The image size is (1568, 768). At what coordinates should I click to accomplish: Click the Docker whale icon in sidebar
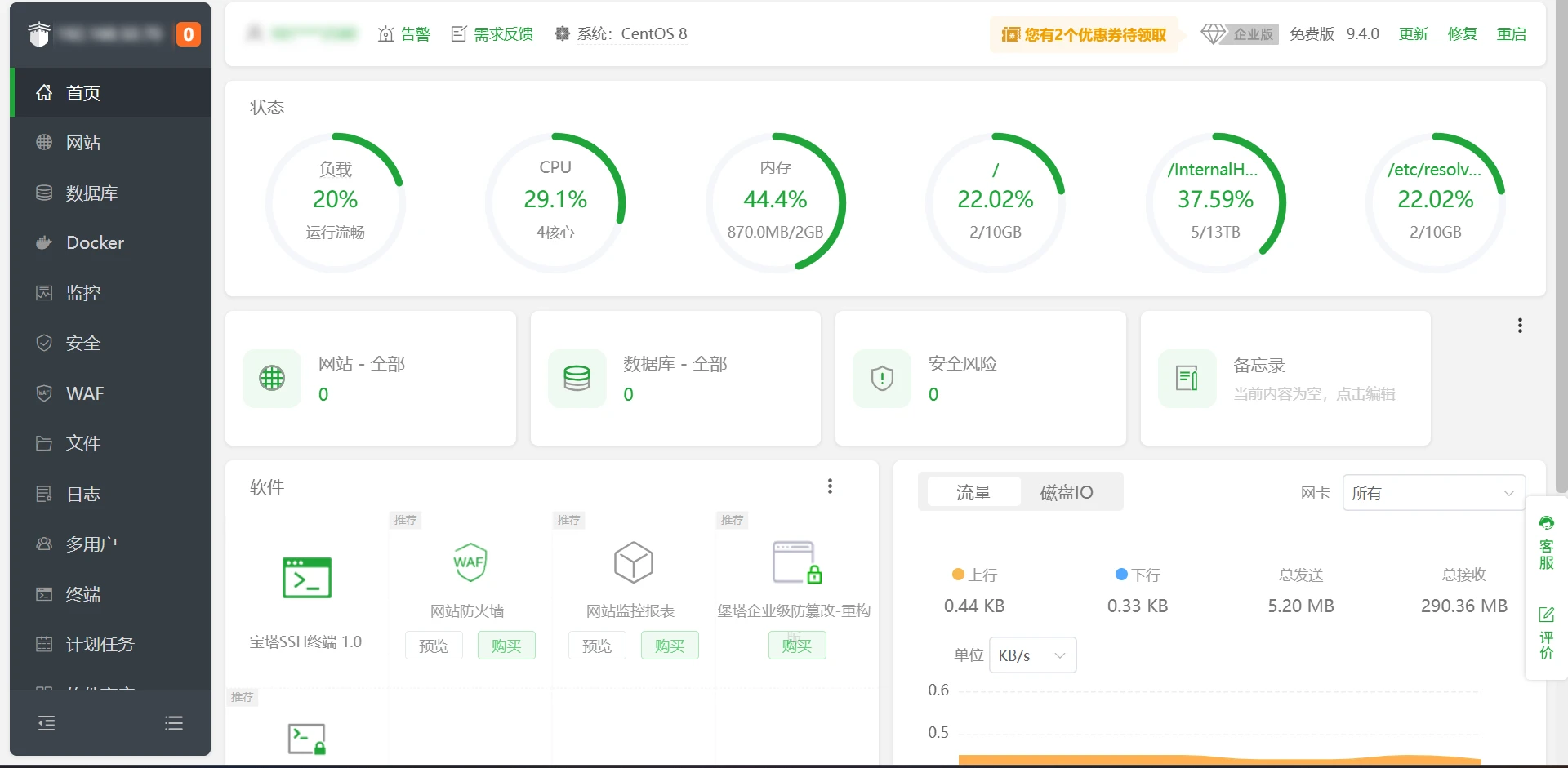pyautogui.click(x=44, y=242)
